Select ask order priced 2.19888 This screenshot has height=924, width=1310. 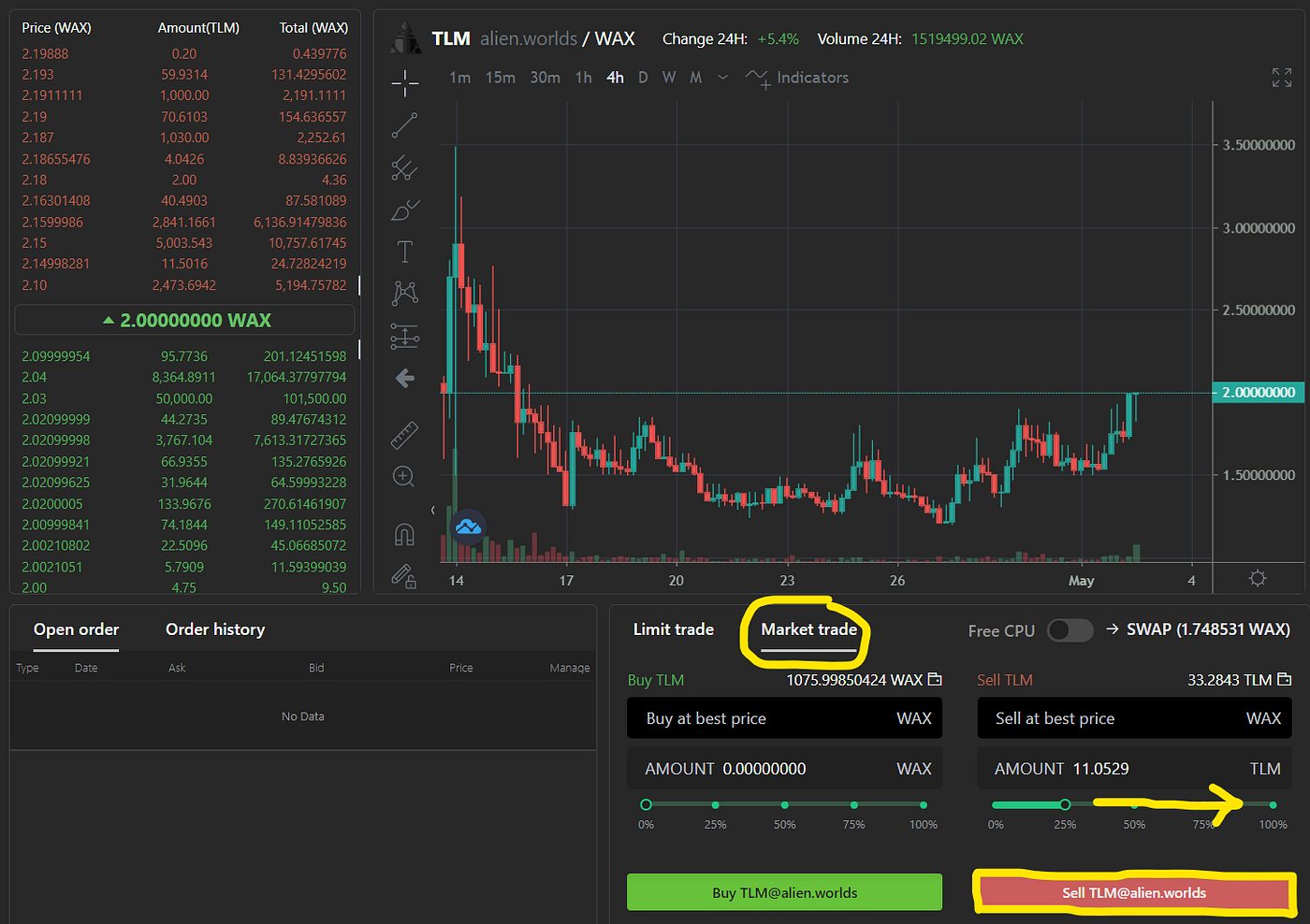tap(184, 54)
